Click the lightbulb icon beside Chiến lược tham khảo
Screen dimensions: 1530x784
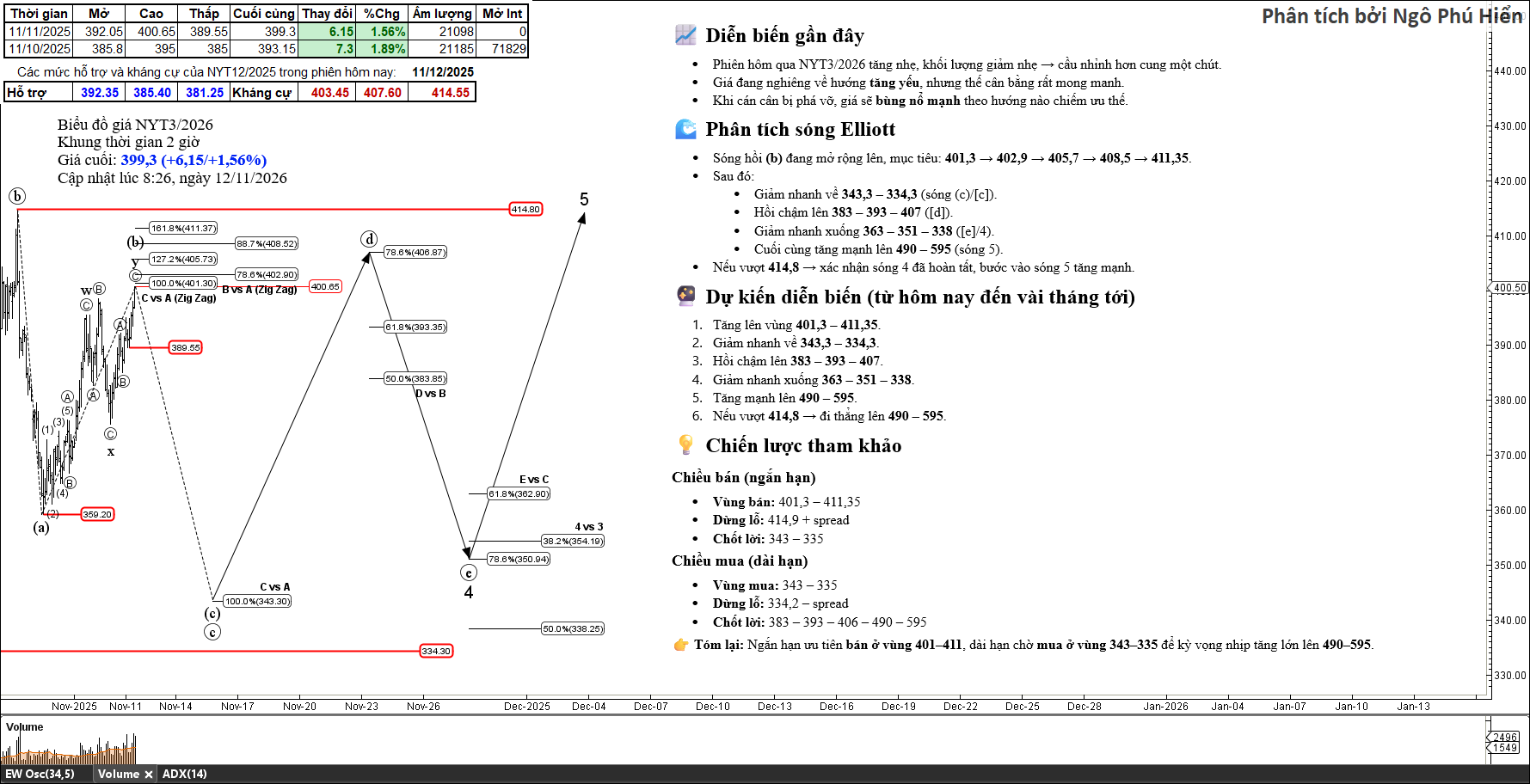click(x=685, y=444)
